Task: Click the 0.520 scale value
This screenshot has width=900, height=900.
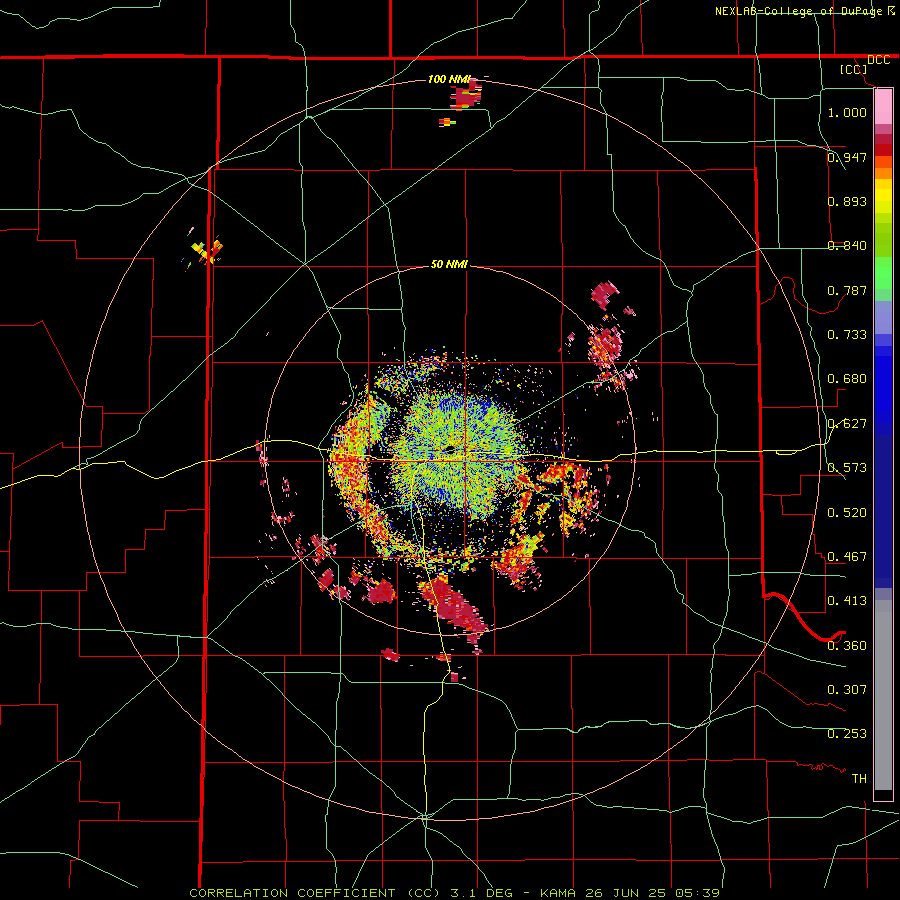Action: click(x=847, y=513)
